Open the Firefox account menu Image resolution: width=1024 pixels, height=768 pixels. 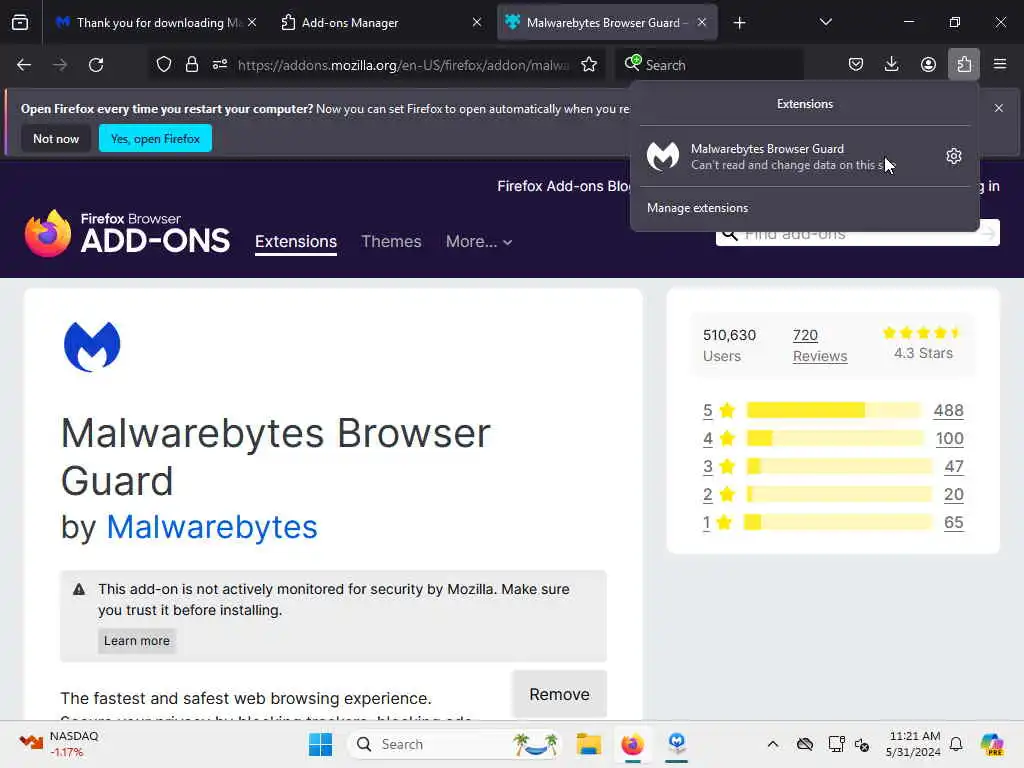point(928,65)
